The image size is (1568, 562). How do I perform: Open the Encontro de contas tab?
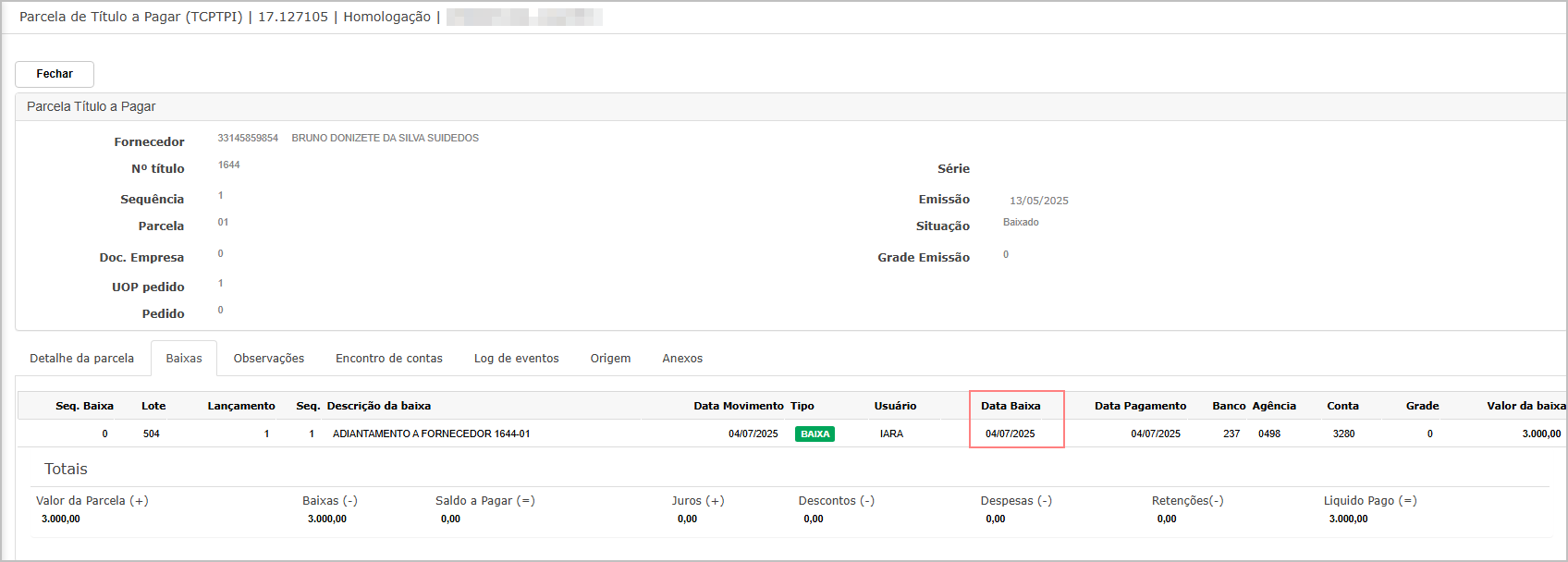(x=388, y=359)
